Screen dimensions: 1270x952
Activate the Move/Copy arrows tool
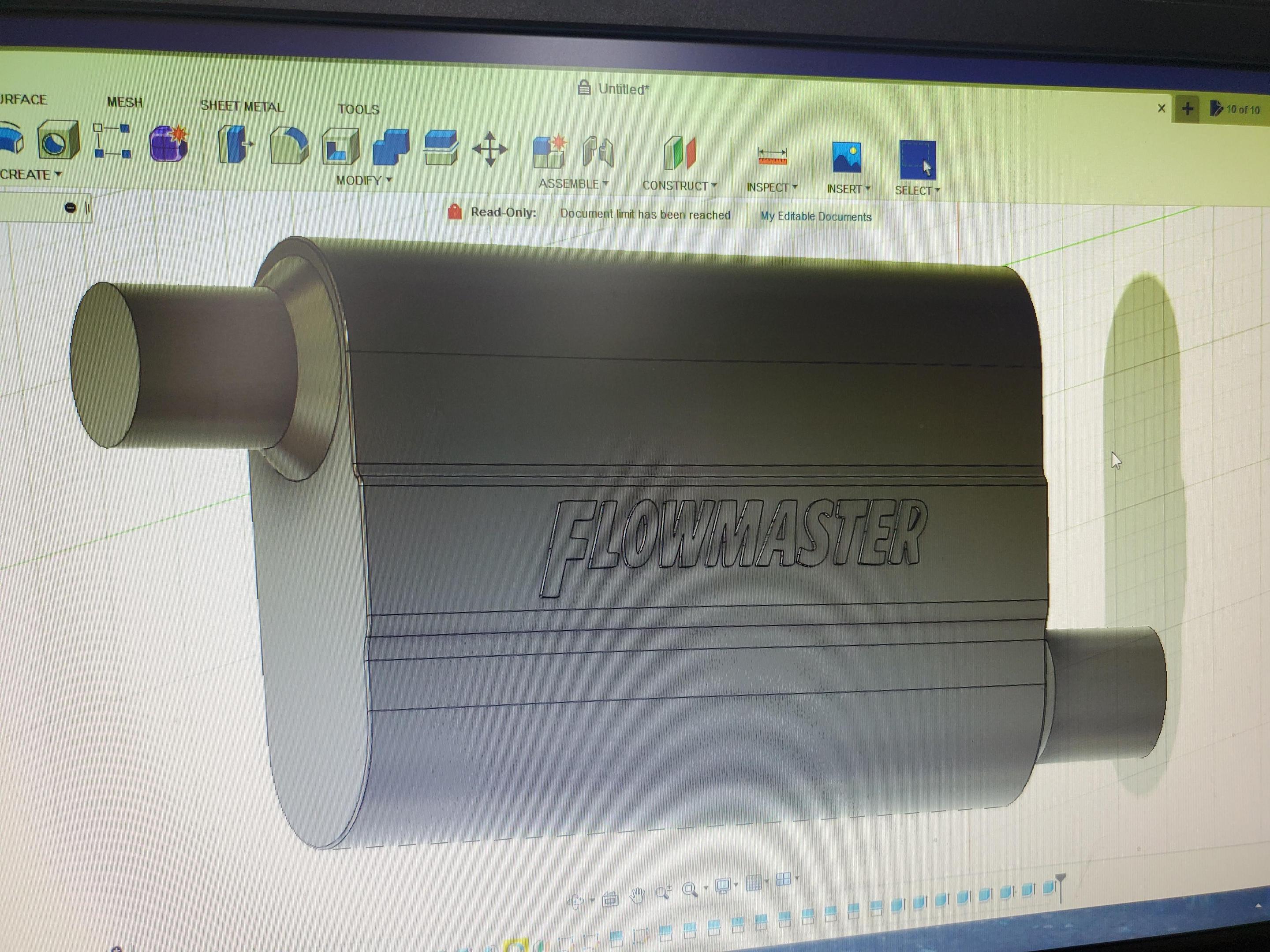tap(490, 149)
